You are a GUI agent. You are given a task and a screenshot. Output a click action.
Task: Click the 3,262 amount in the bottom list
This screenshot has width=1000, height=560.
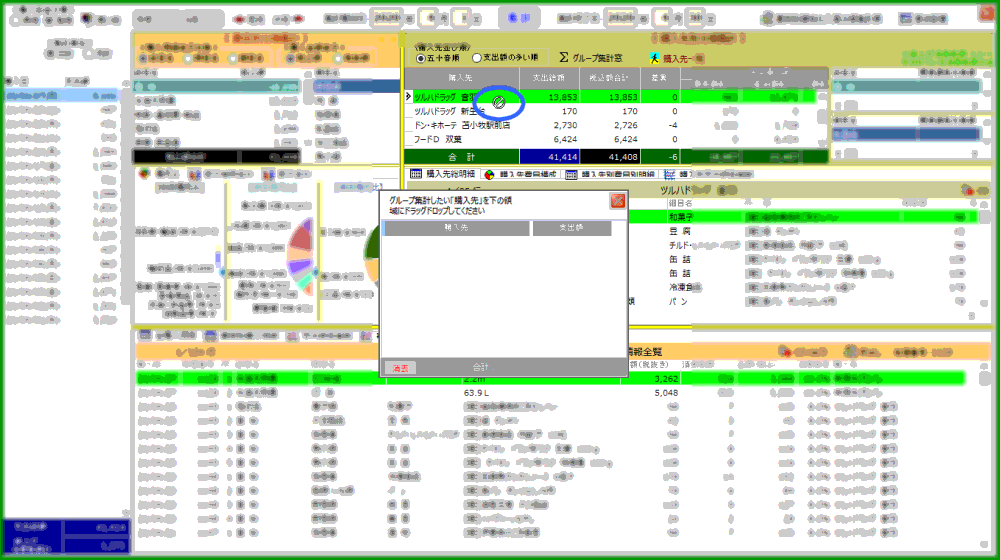tap(666, 379)
